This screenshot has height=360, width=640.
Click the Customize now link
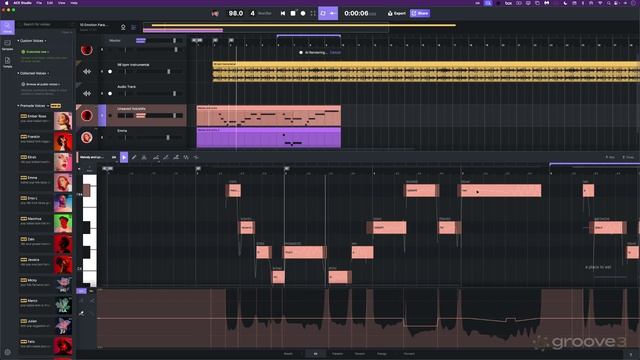[x=36, y=52]
